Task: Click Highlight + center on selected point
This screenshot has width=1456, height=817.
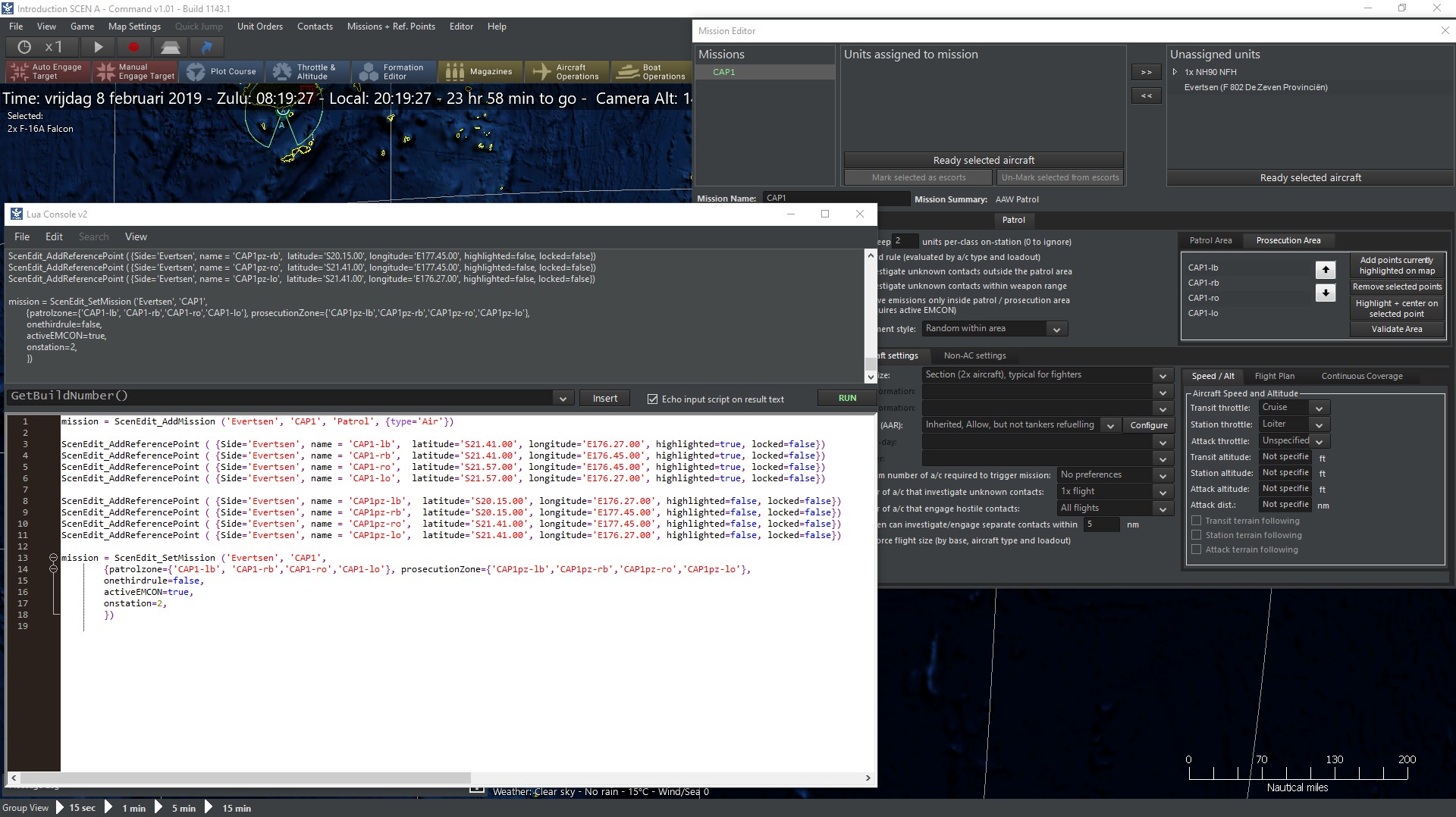Action: (1397, 308)
